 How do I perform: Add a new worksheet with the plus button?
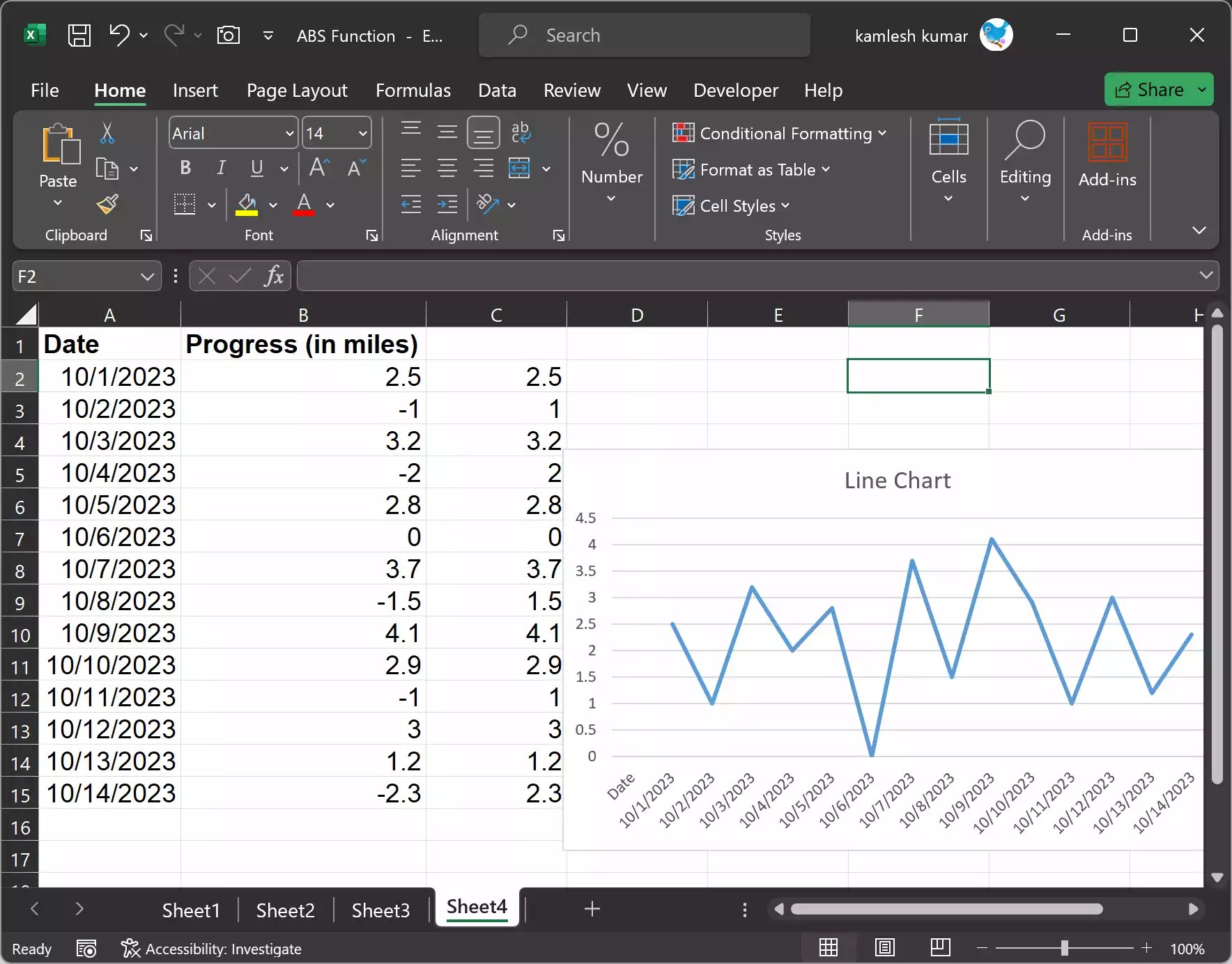coord(590,908)
